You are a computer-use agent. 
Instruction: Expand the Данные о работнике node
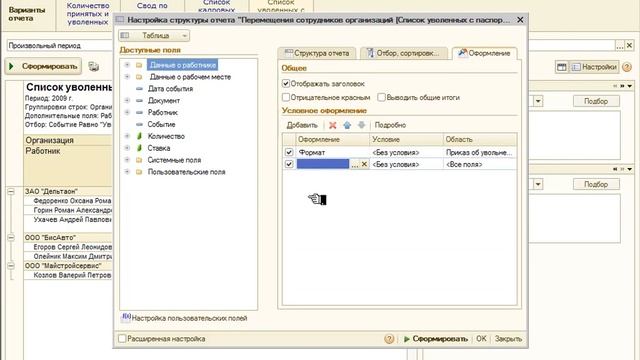pos(127,65)
